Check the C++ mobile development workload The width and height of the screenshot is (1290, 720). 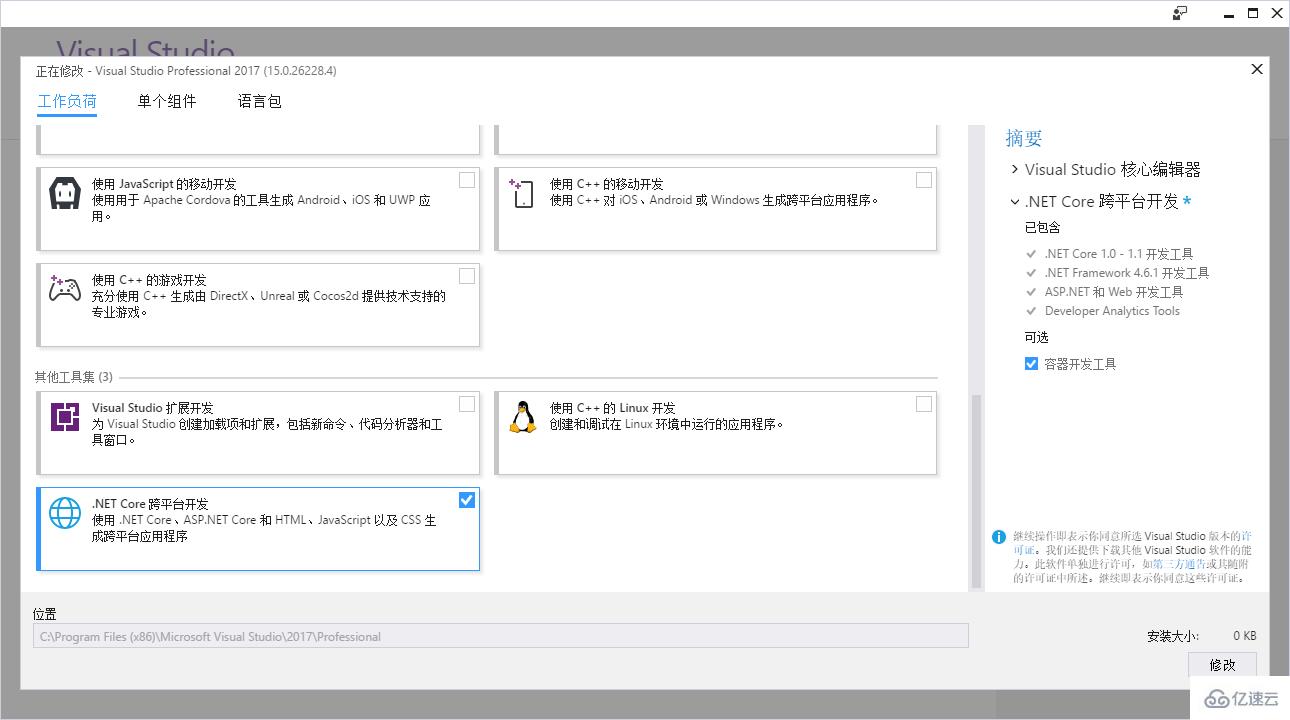924,180
